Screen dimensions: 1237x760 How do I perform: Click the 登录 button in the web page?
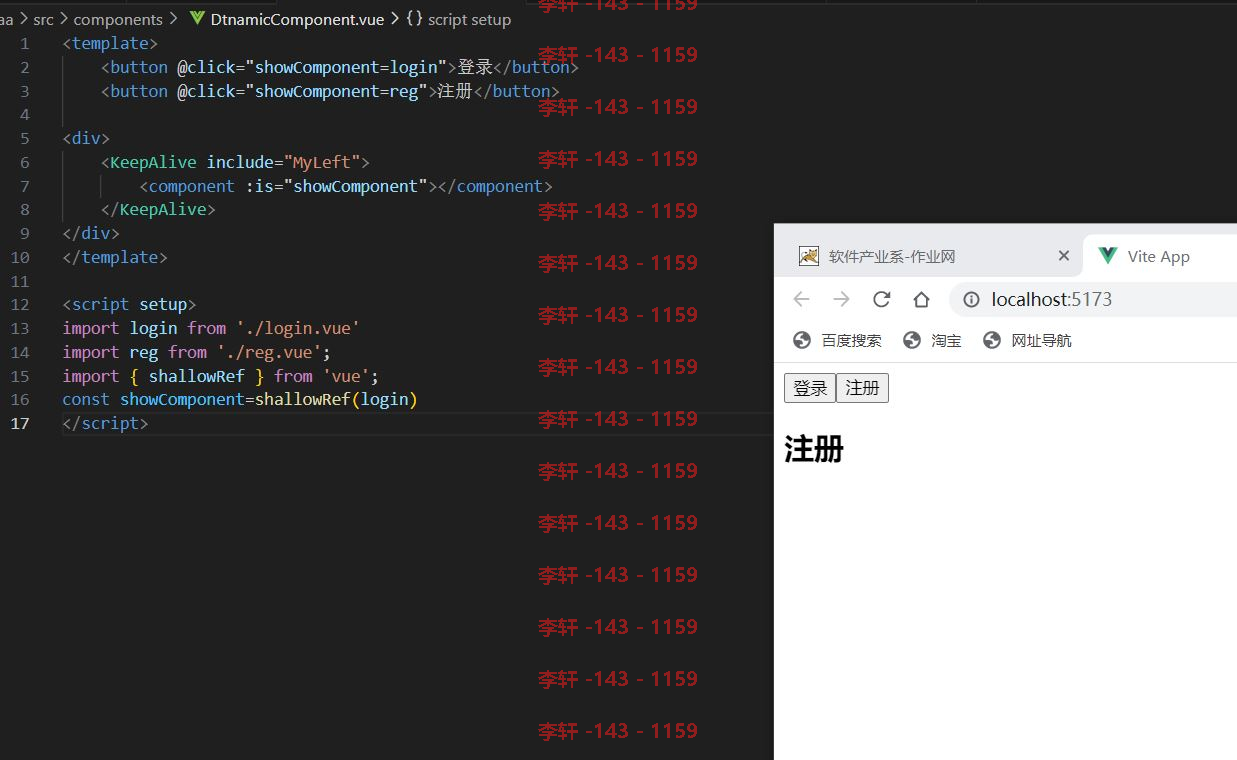tap(810, 388)
